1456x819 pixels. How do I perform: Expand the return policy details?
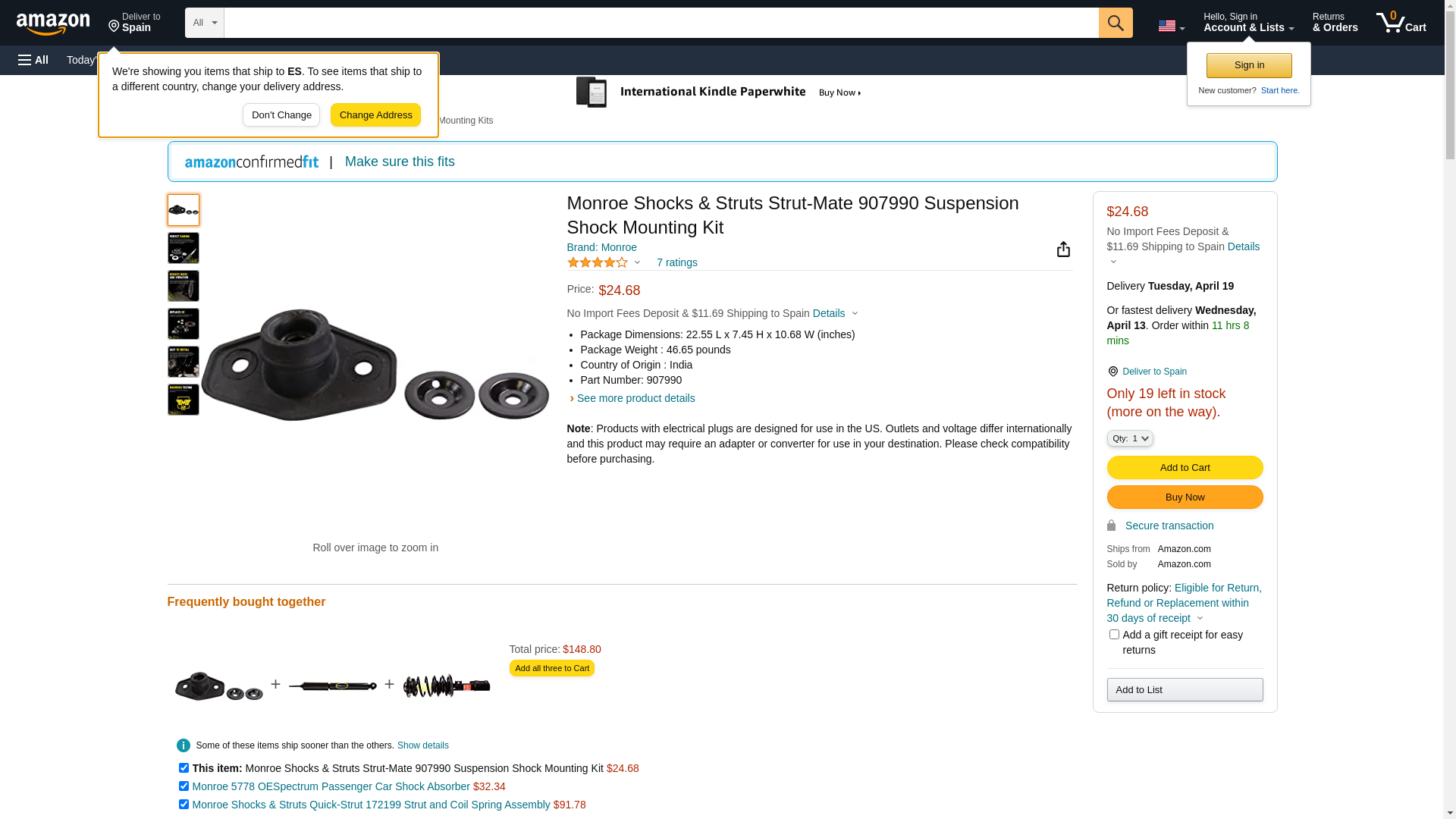click(1200, 618)
